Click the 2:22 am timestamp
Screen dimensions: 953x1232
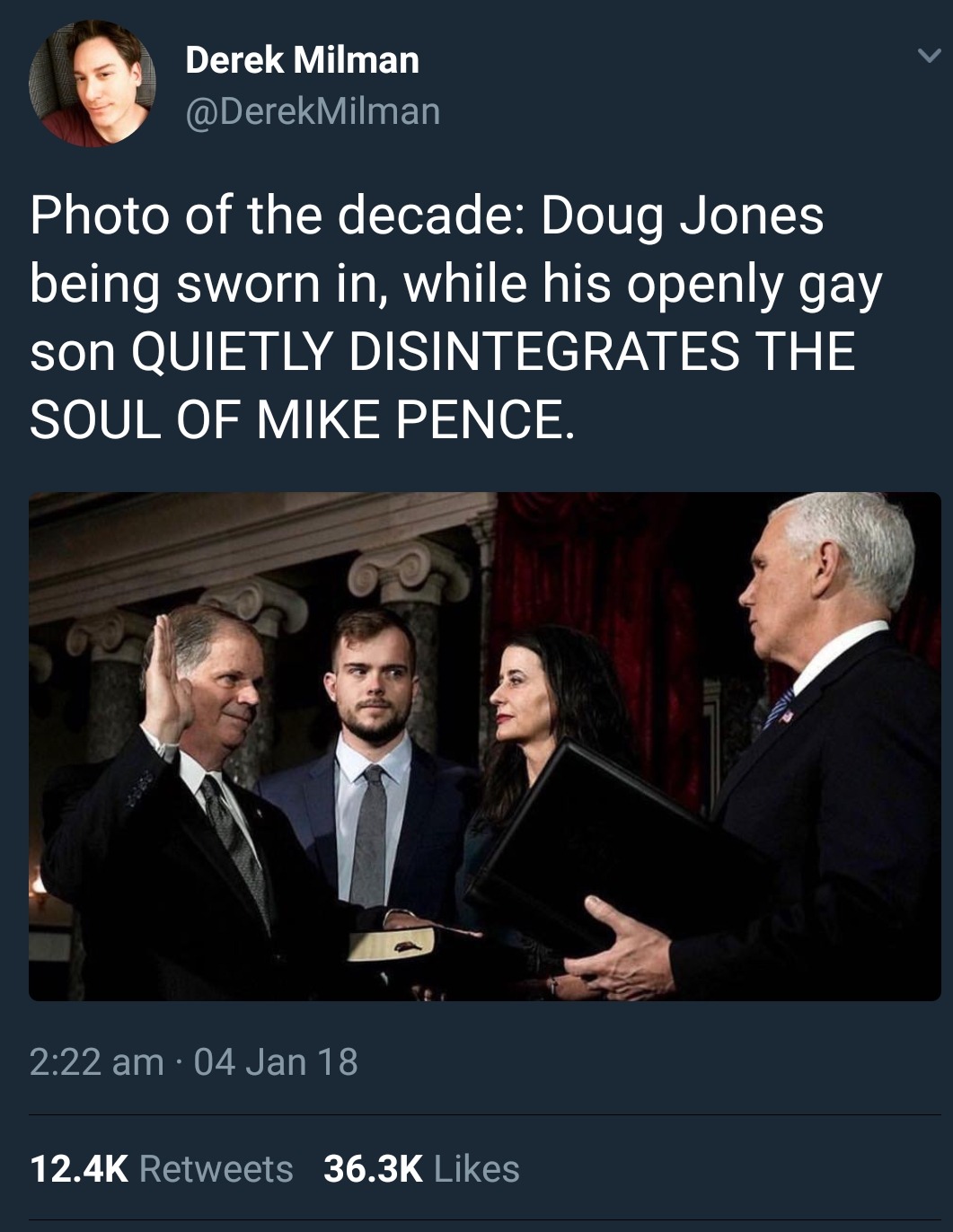[x=96, y=1061]
